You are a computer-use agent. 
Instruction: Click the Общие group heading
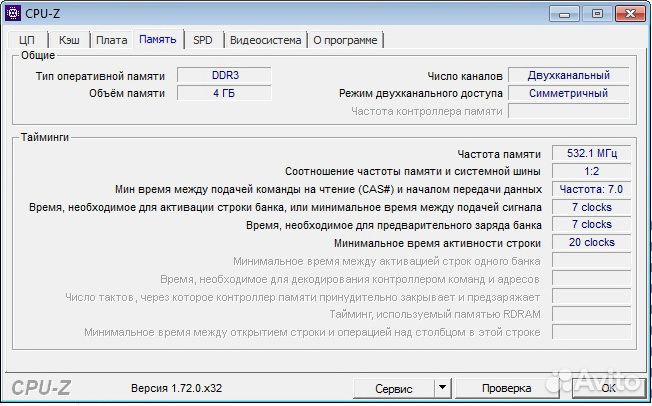[x=38, y=55]
